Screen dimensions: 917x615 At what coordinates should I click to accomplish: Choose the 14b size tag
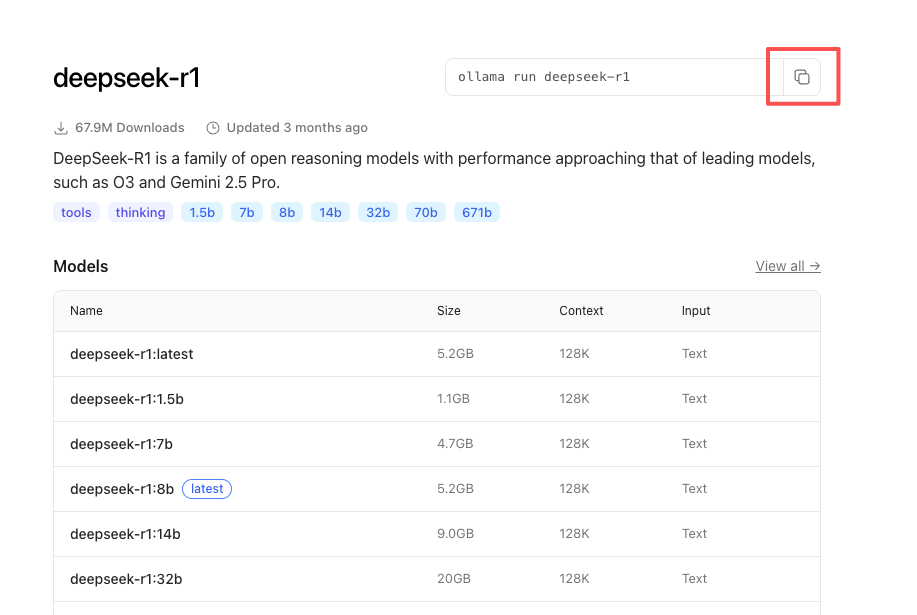click(330, 212)
